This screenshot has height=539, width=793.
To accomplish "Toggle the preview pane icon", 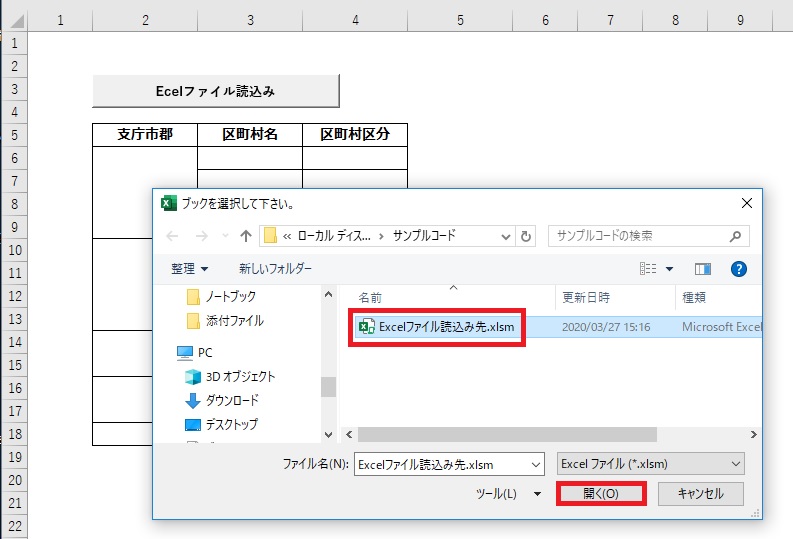I will (702, 269).
